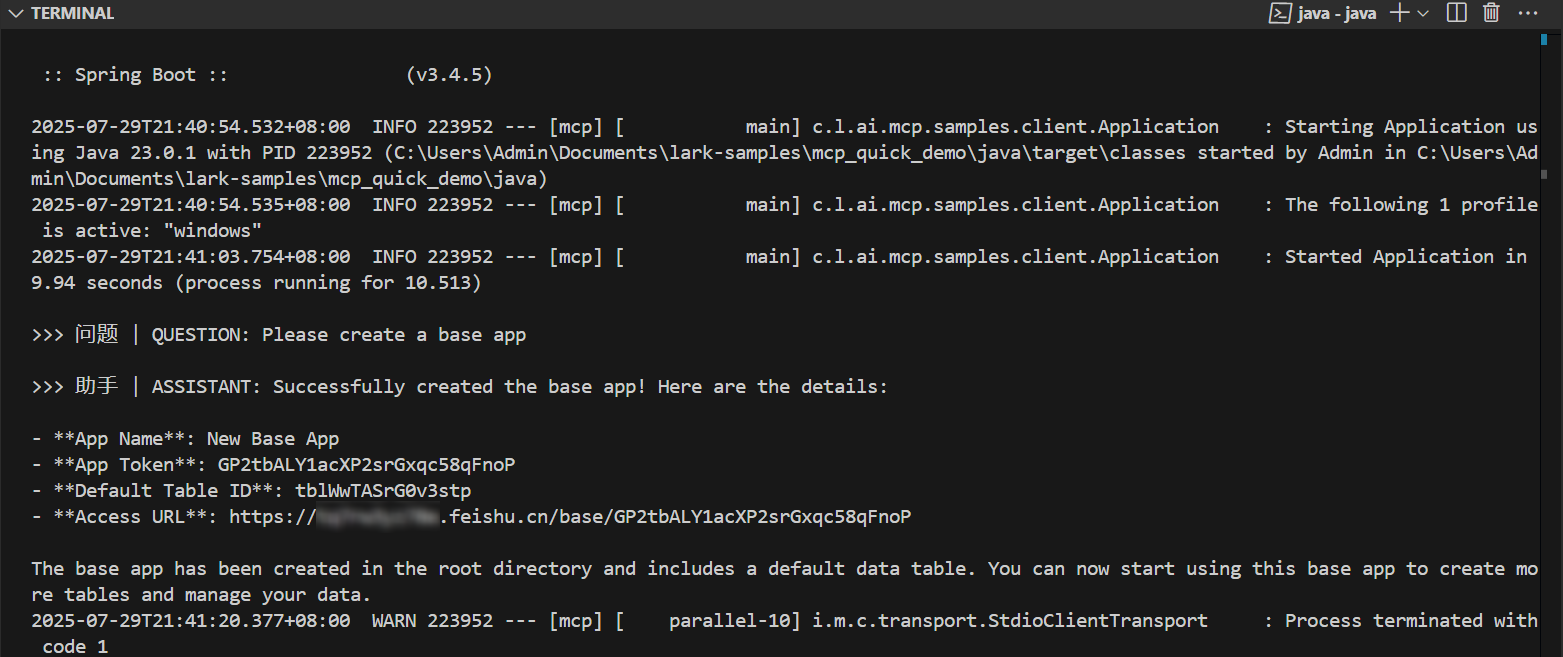
Task: Create a new terminal with plus icon
Action: pyautogui.click(x=1400, y=13)
